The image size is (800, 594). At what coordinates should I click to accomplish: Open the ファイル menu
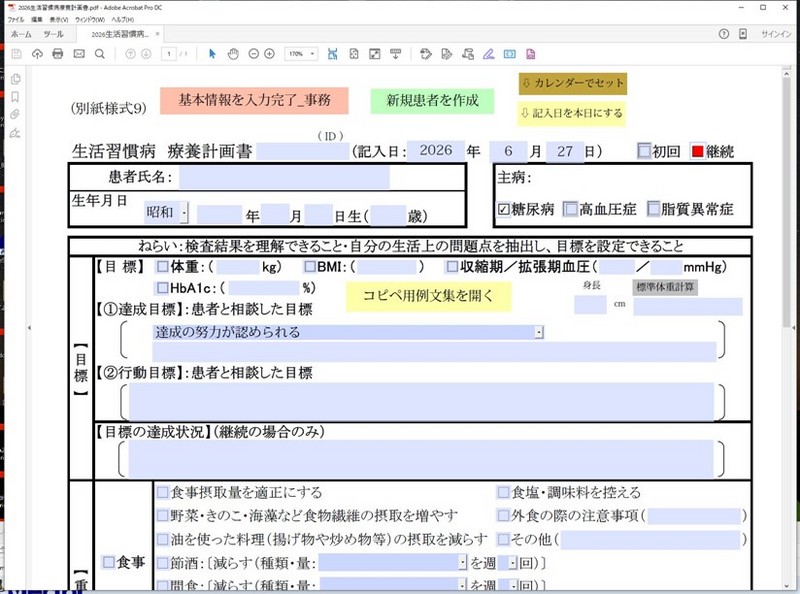(15, 19)
